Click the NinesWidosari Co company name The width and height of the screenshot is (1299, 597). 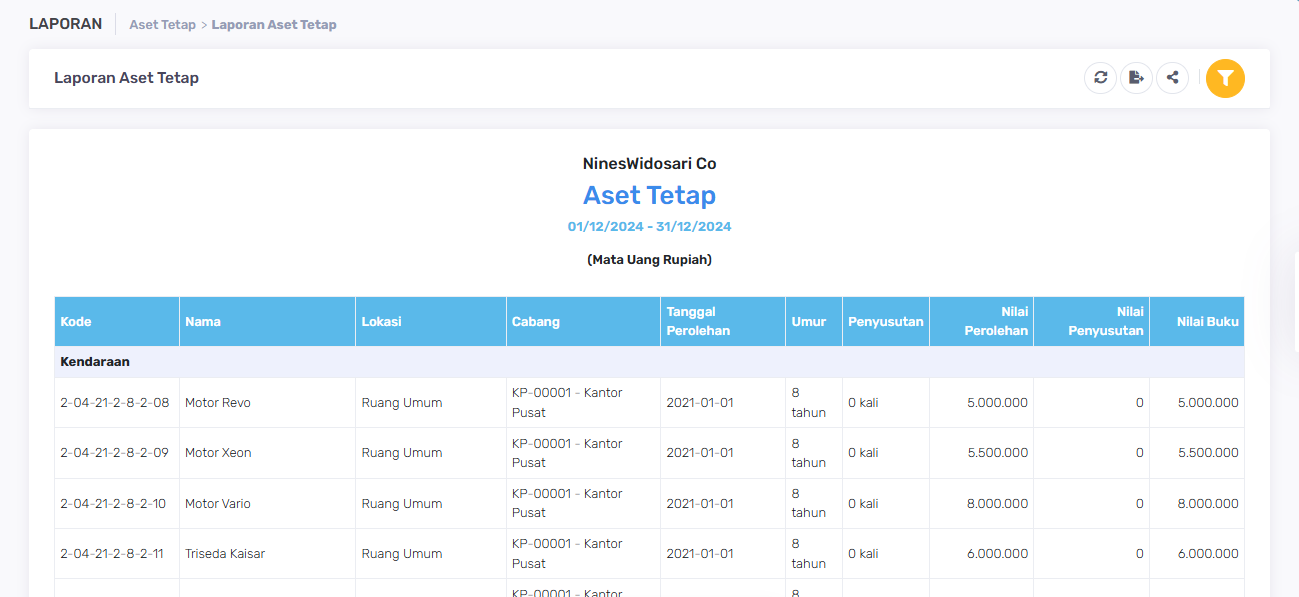650,164
